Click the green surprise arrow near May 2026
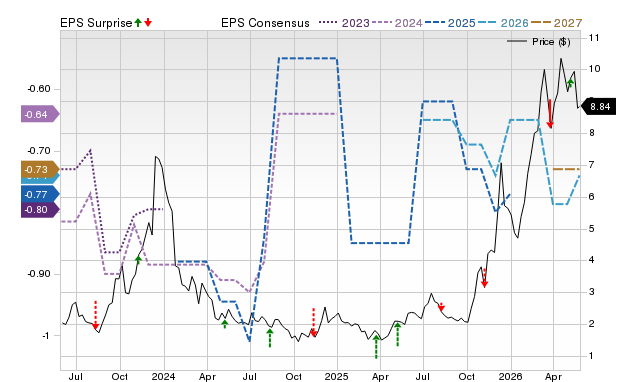640x382 pixels. (x=571, y=83)
